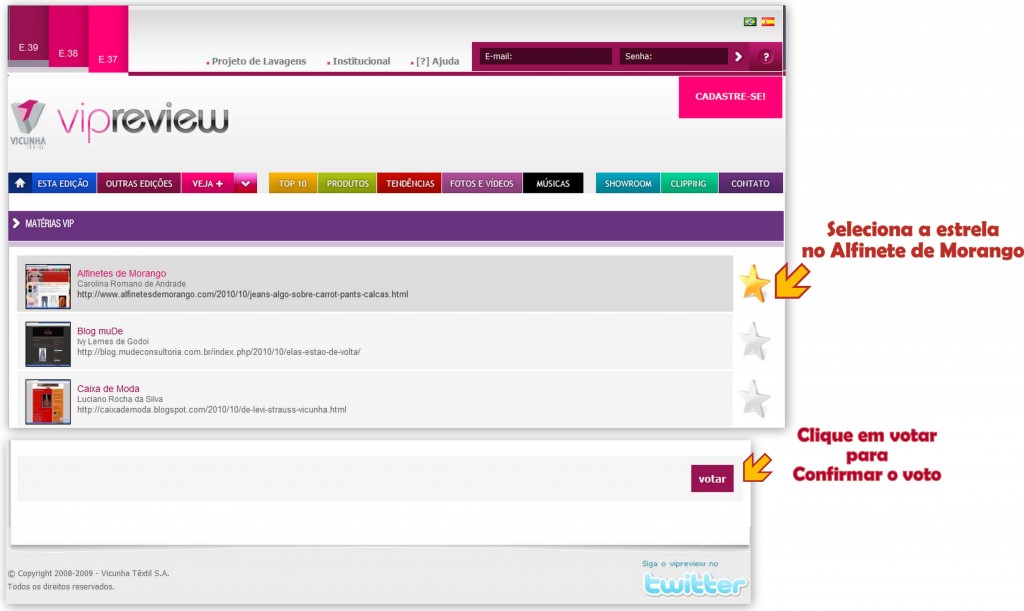Click the E-mail input field

(x=545, y=56)
